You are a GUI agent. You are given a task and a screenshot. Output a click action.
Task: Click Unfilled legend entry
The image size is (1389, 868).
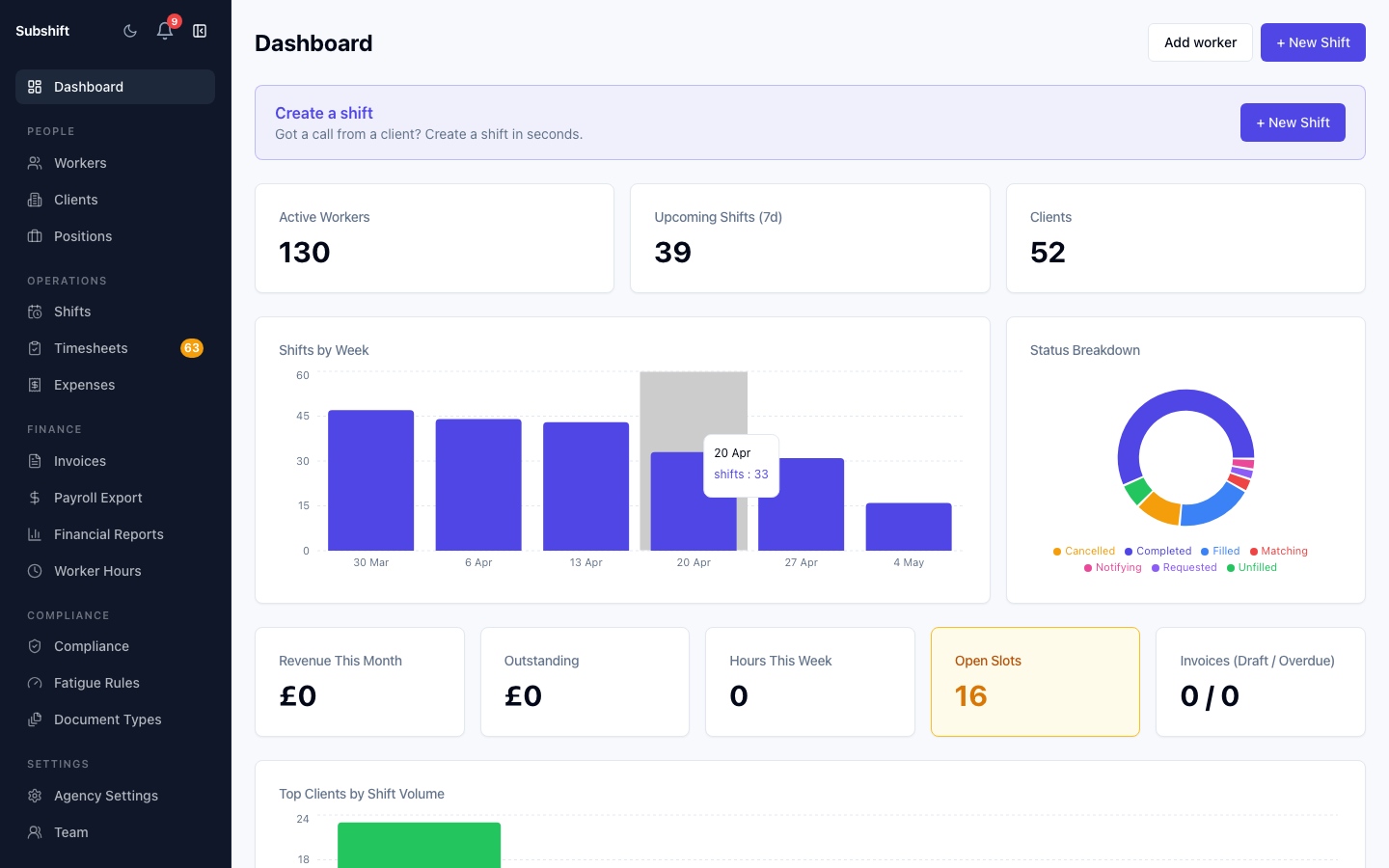1252,568
